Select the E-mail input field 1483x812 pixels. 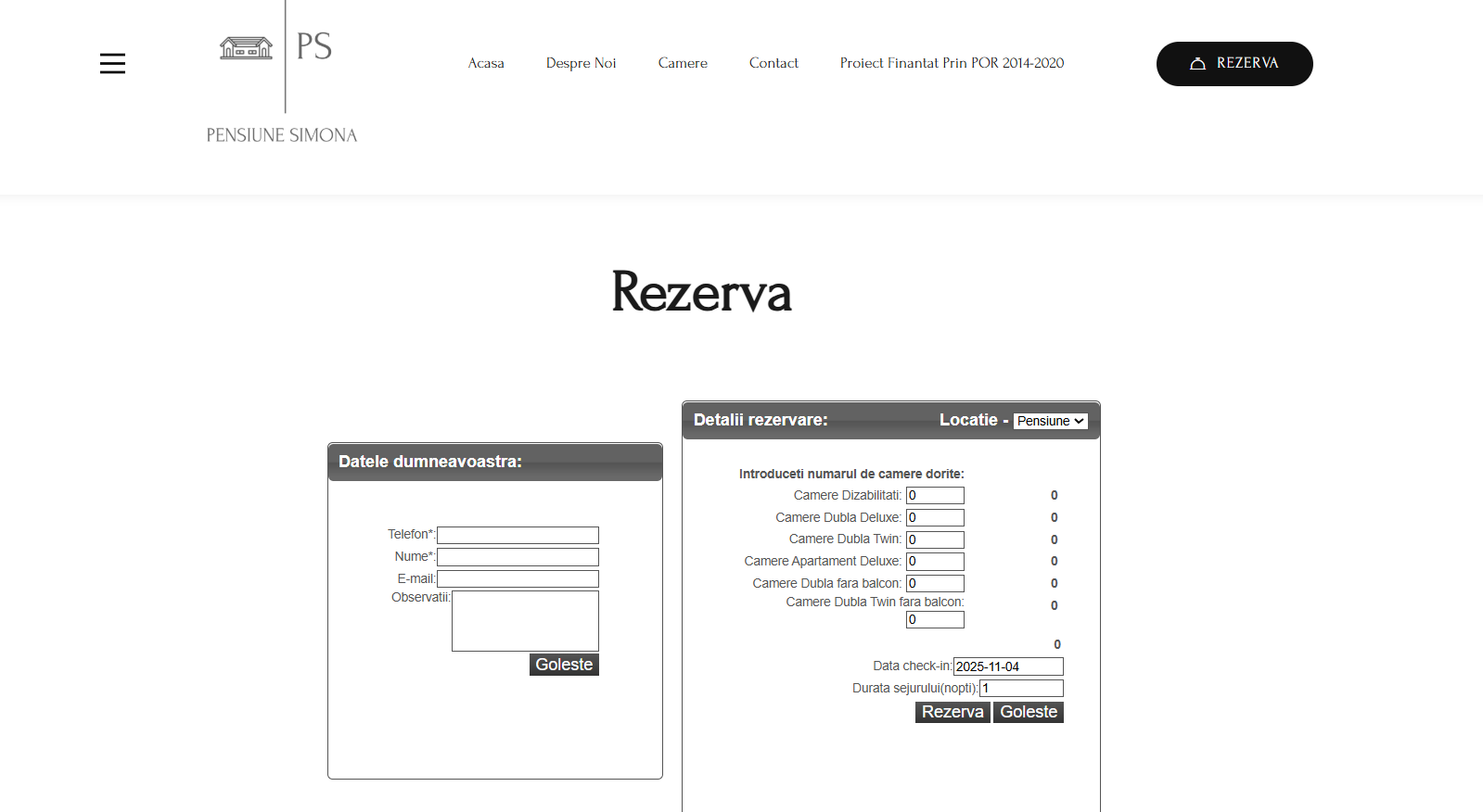[518, 579]
